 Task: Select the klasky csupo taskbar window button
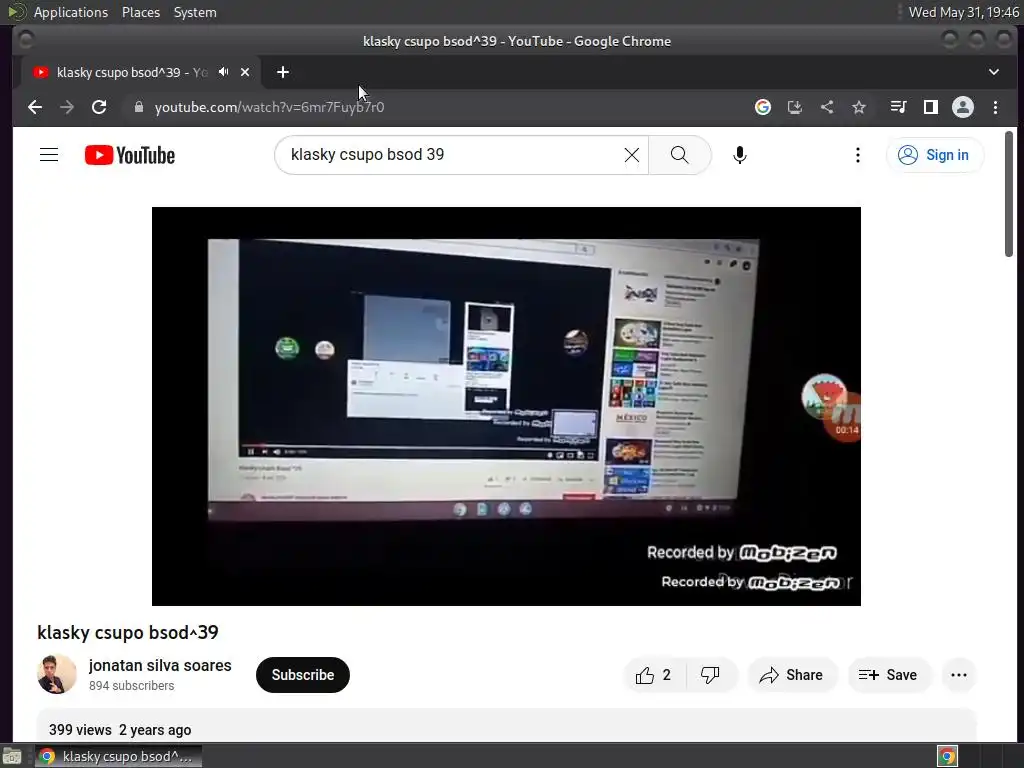(x=118, y=756)
